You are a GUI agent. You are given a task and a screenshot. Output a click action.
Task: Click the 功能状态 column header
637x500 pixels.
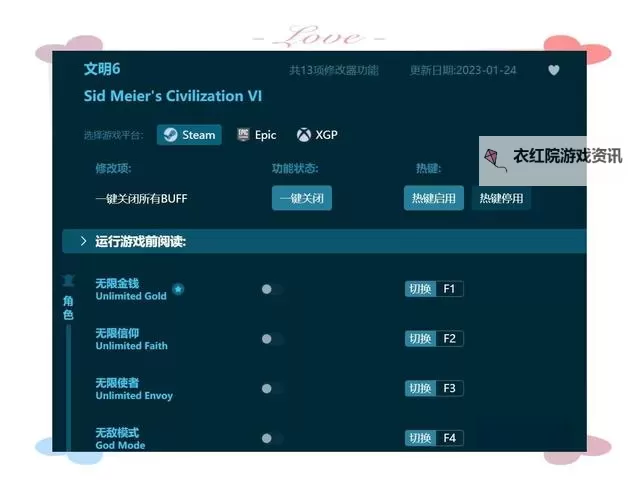click(x=295, y=168)
